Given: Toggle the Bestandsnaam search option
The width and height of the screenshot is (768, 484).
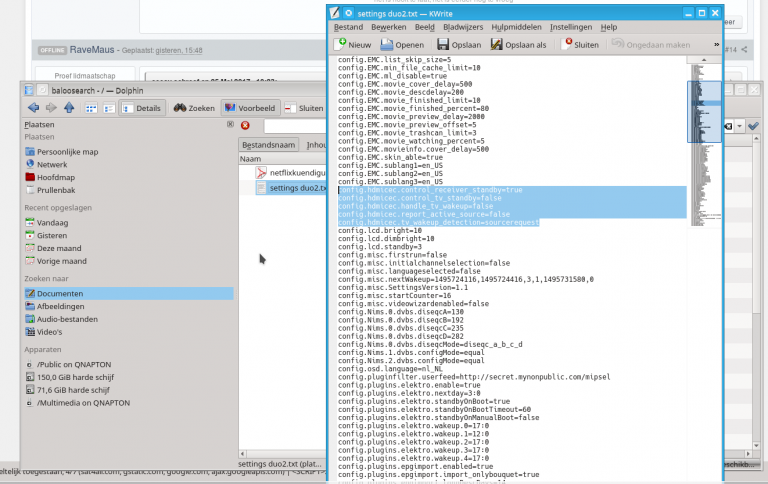Looking at the screenshot, I should pyautogui.click(x=270, y=145).
